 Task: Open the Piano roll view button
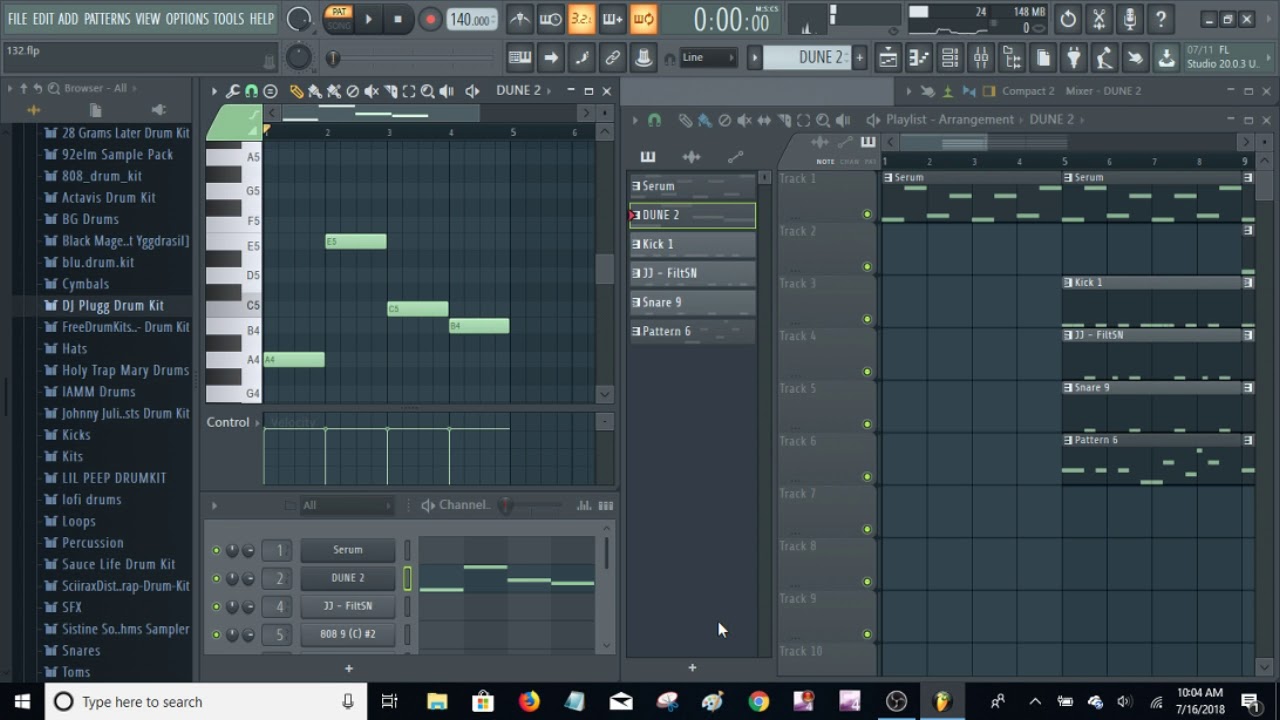(919, 58)
